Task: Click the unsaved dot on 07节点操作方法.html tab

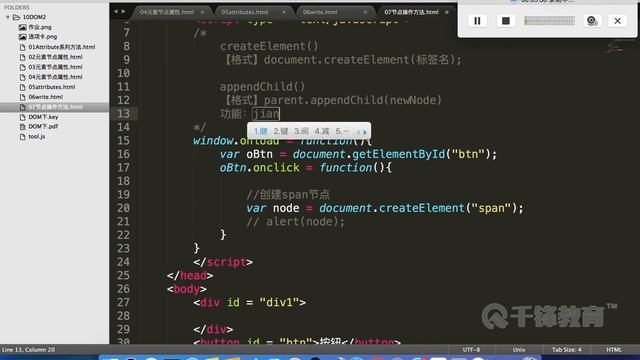Action: 447,12
